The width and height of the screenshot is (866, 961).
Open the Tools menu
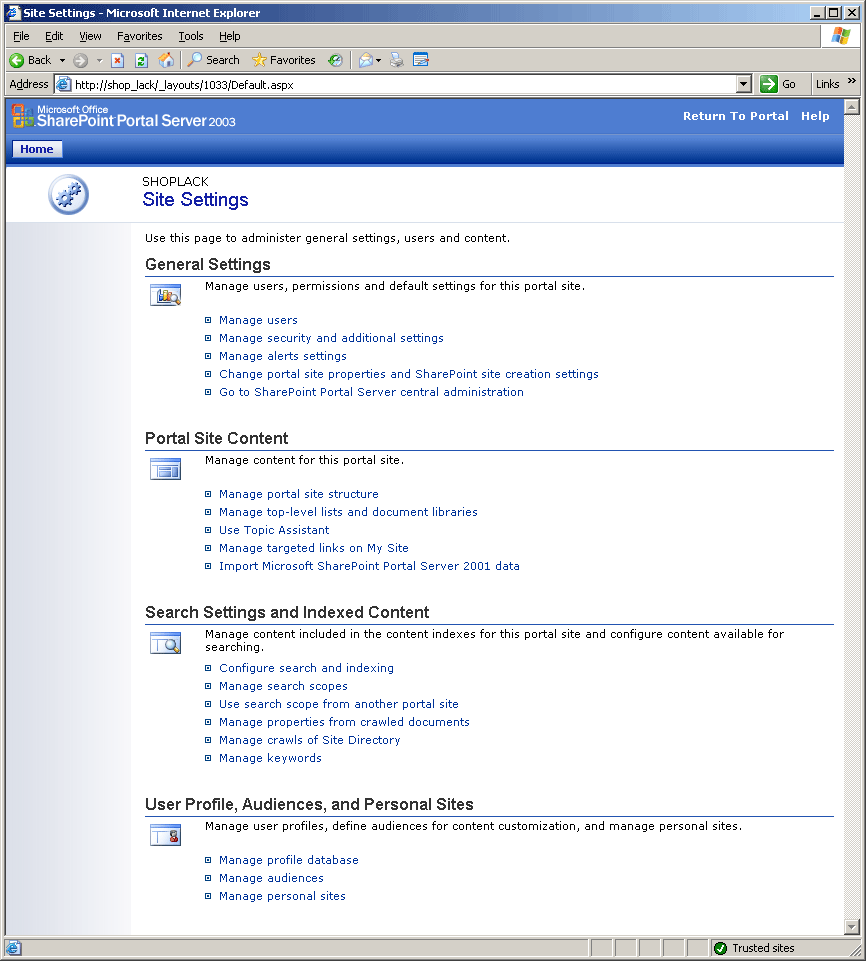tap(191, 36)
